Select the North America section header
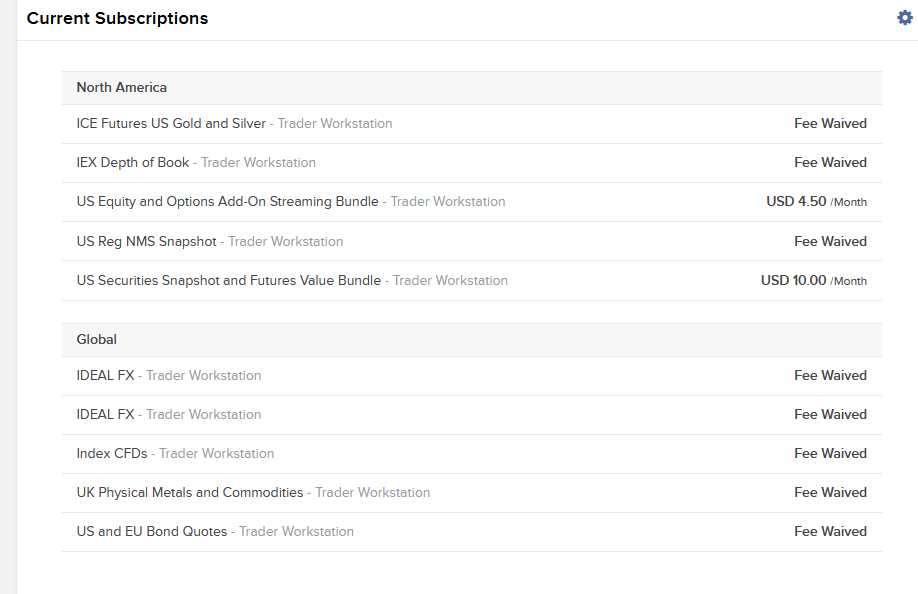 (x=472, y=88)
